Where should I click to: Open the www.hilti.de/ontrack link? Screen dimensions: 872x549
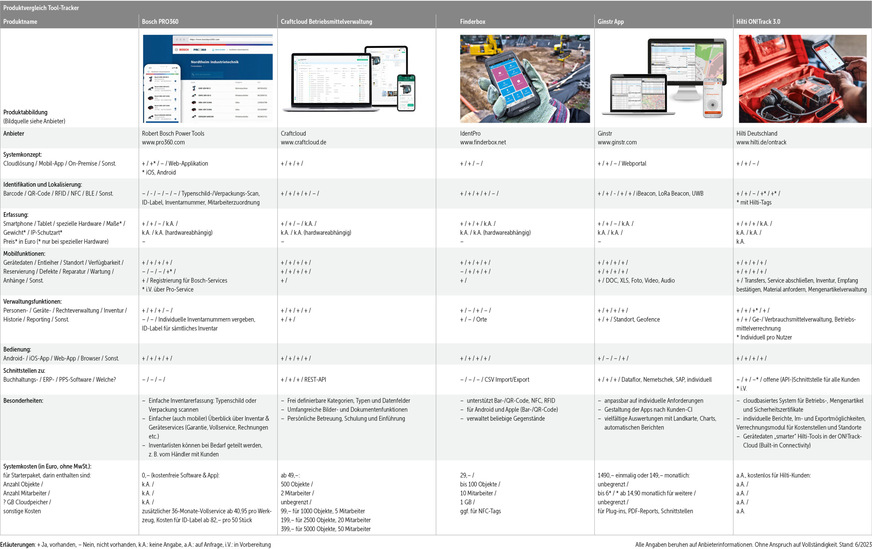coord(762,143)
